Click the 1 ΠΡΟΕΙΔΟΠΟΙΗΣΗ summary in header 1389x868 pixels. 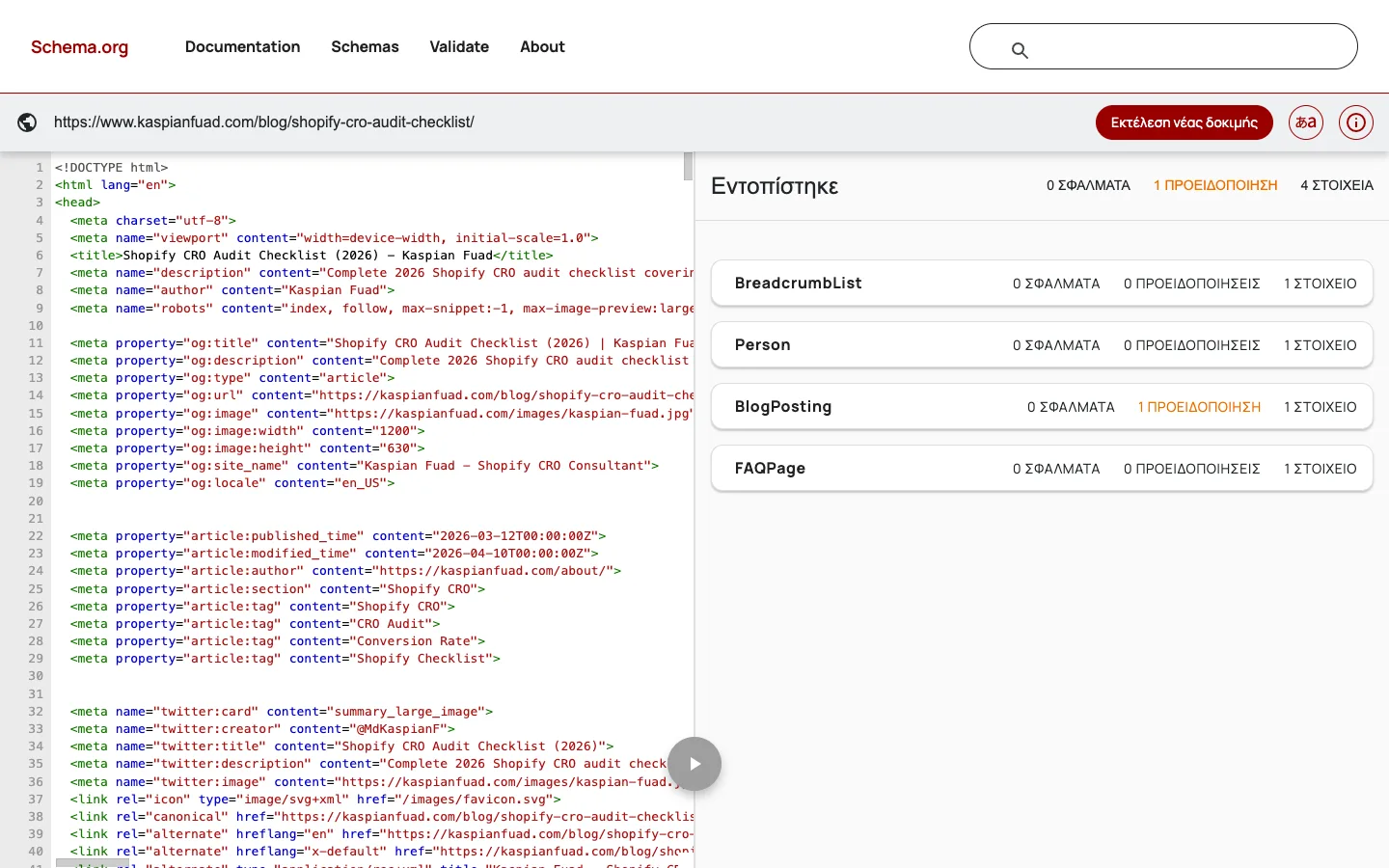[x=1215, y=185]
